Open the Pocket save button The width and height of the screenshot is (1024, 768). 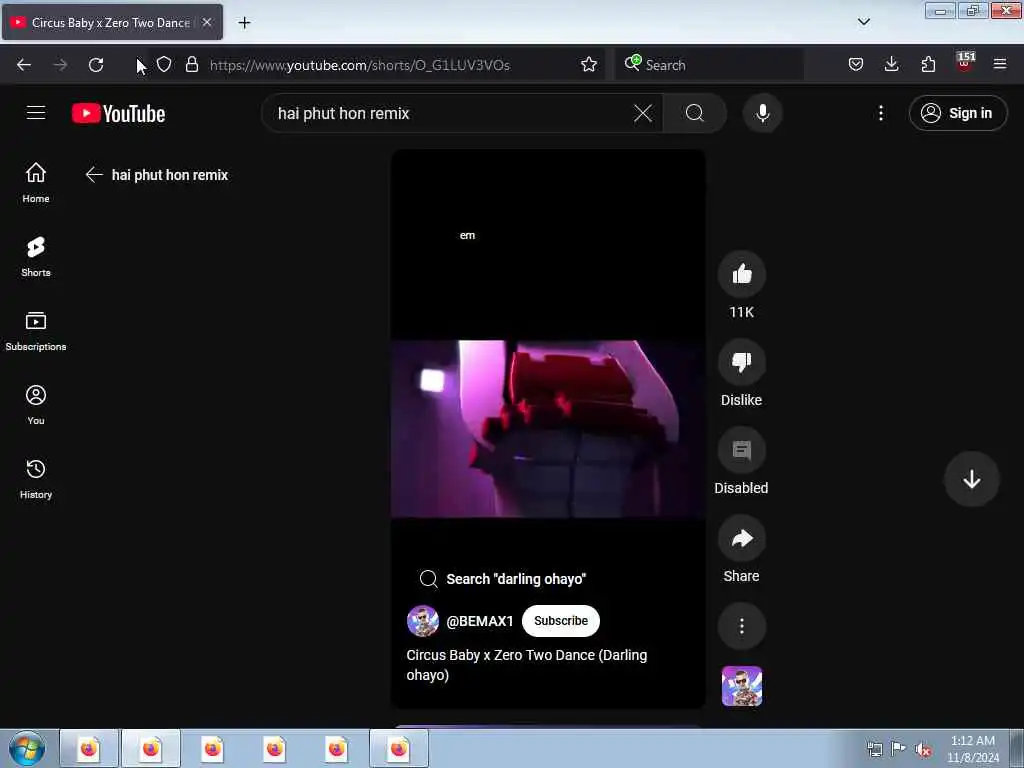(x=856, y=65)
